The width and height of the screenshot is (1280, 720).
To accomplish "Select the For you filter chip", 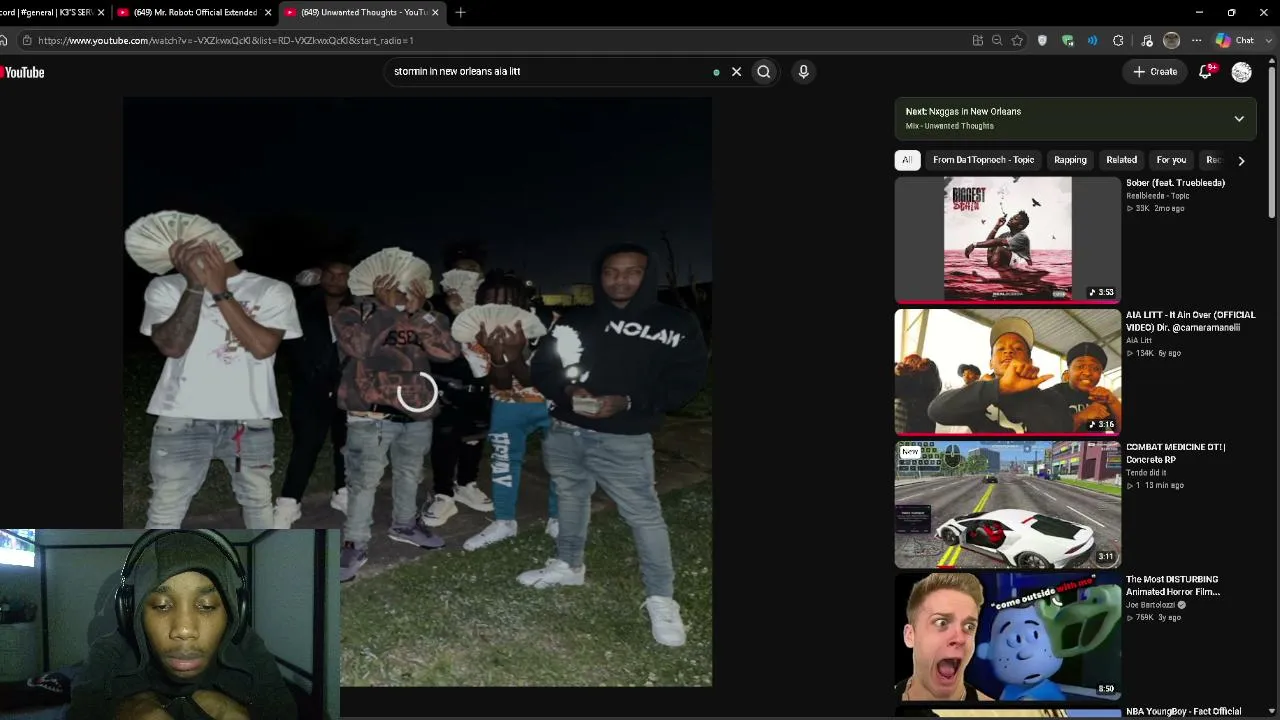I will [x=1171, y=160].
